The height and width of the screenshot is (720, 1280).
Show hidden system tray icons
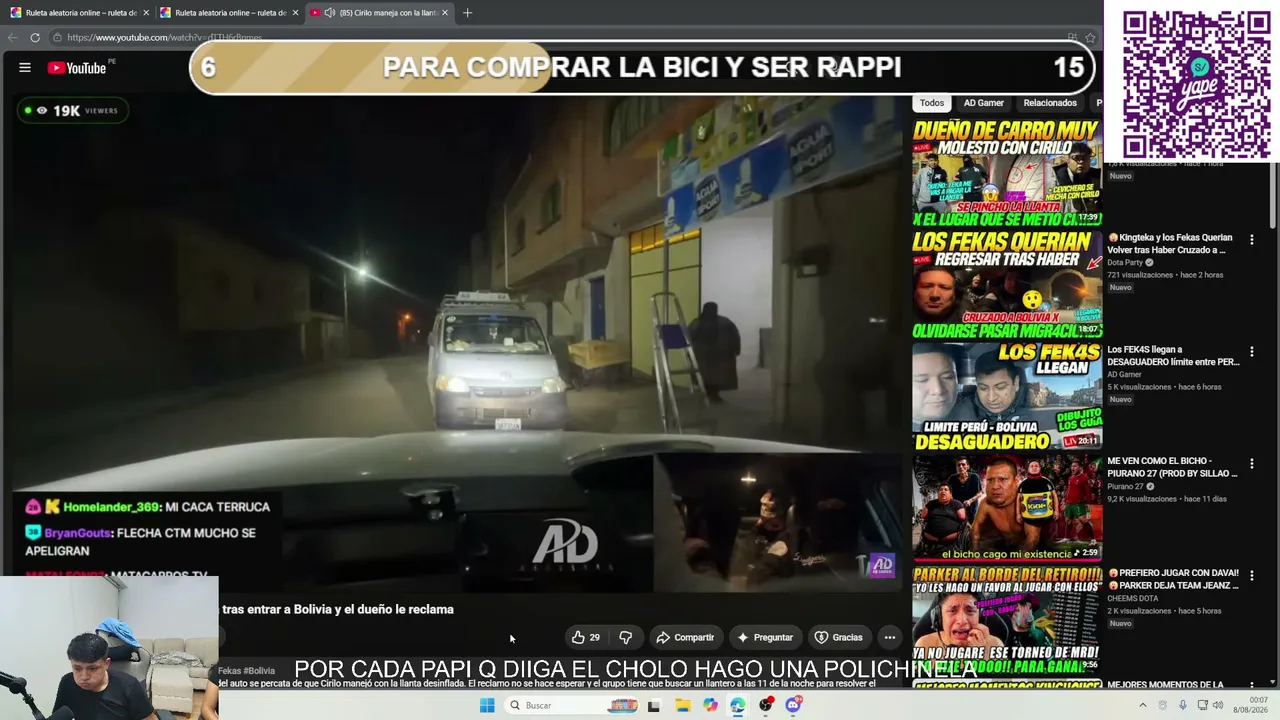tap(1143, 705)
